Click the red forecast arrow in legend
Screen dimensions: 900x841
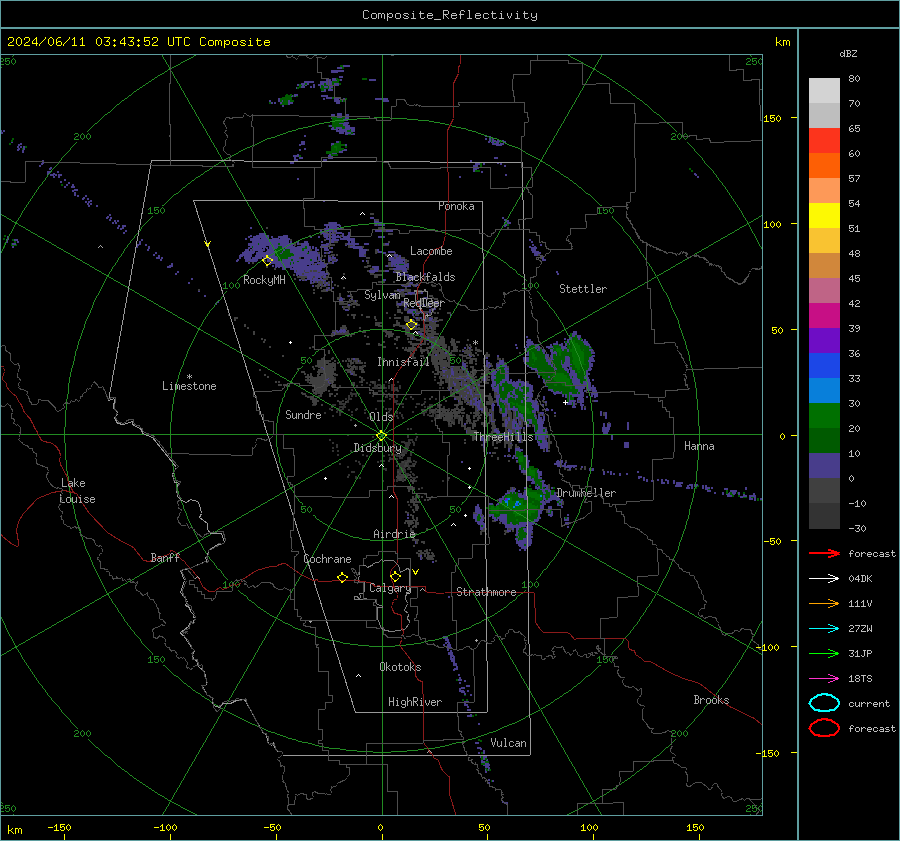(x=824, y=553)
